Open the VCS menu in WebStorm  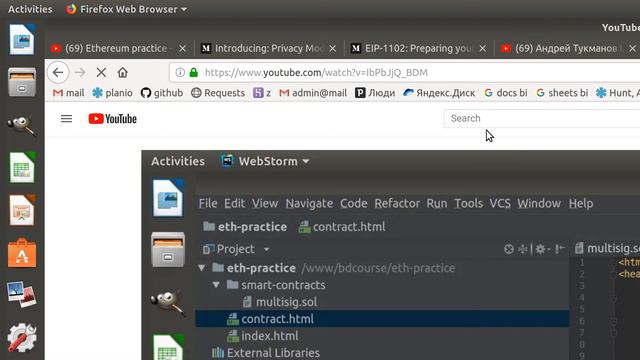coord(500,203)
